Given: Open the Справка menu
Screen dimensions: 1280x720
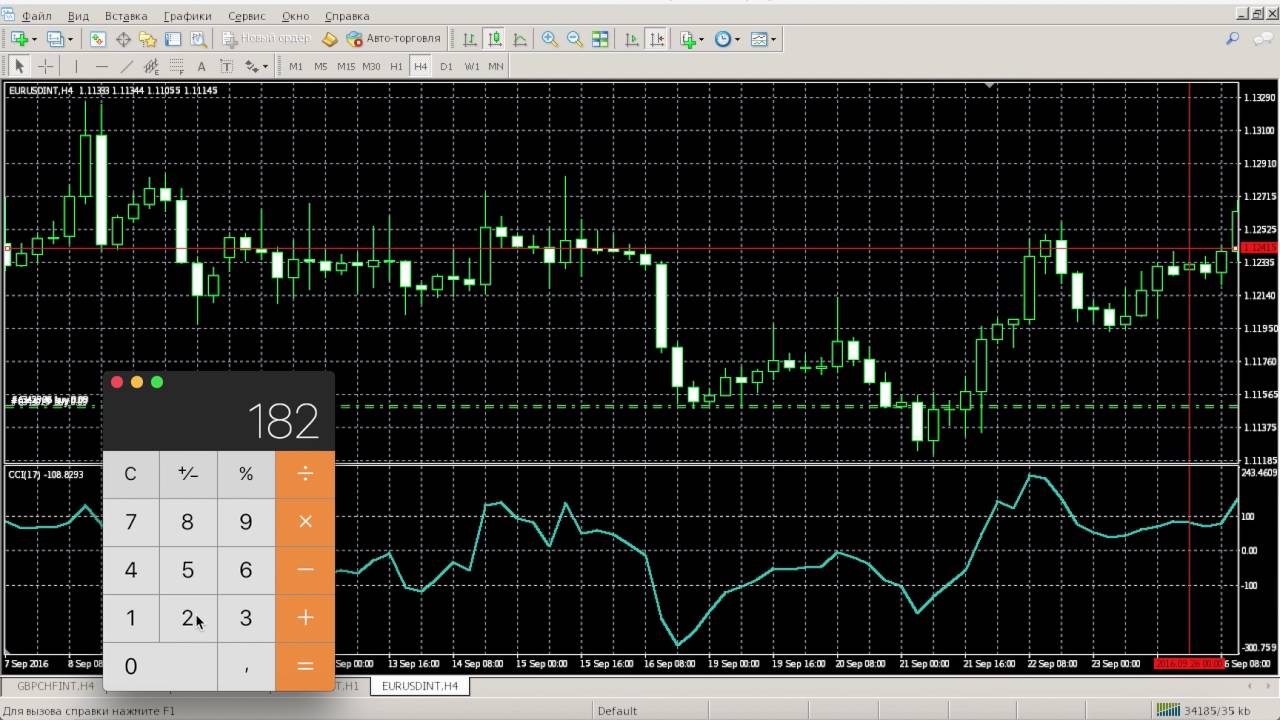Looking at the screenshot, I should click(347, 16).
